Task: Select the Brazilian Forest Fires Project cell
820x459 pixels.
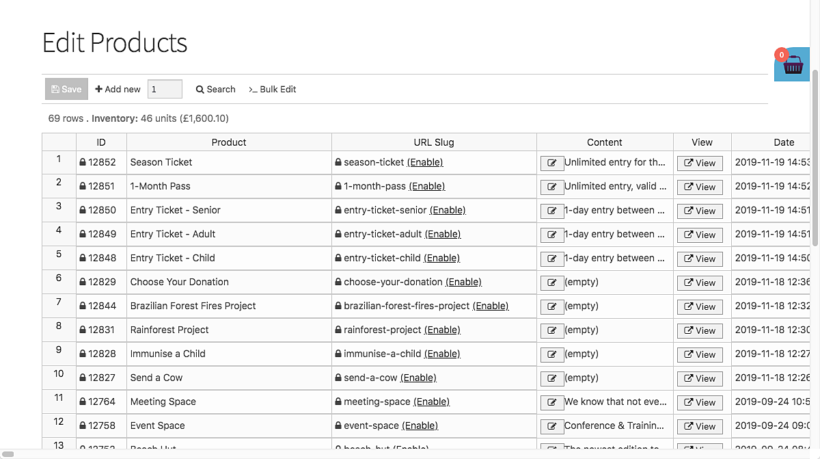Action: pyautogui.click(x=229, y=306)
